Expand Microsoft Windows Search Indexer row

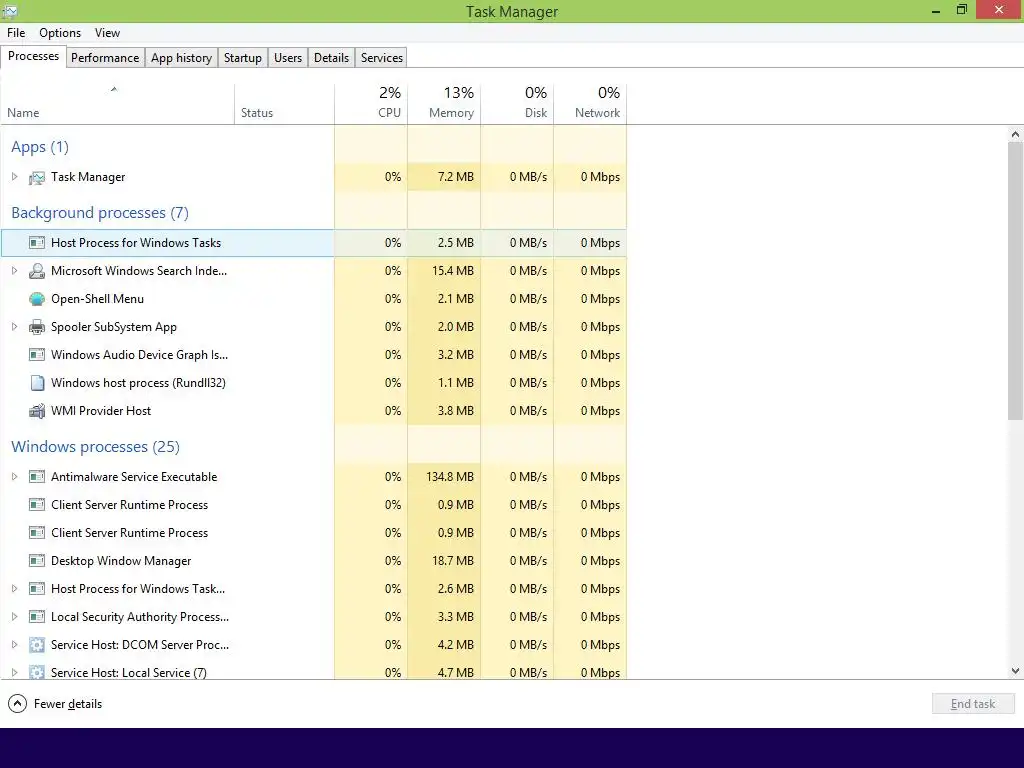click(14, 271)
